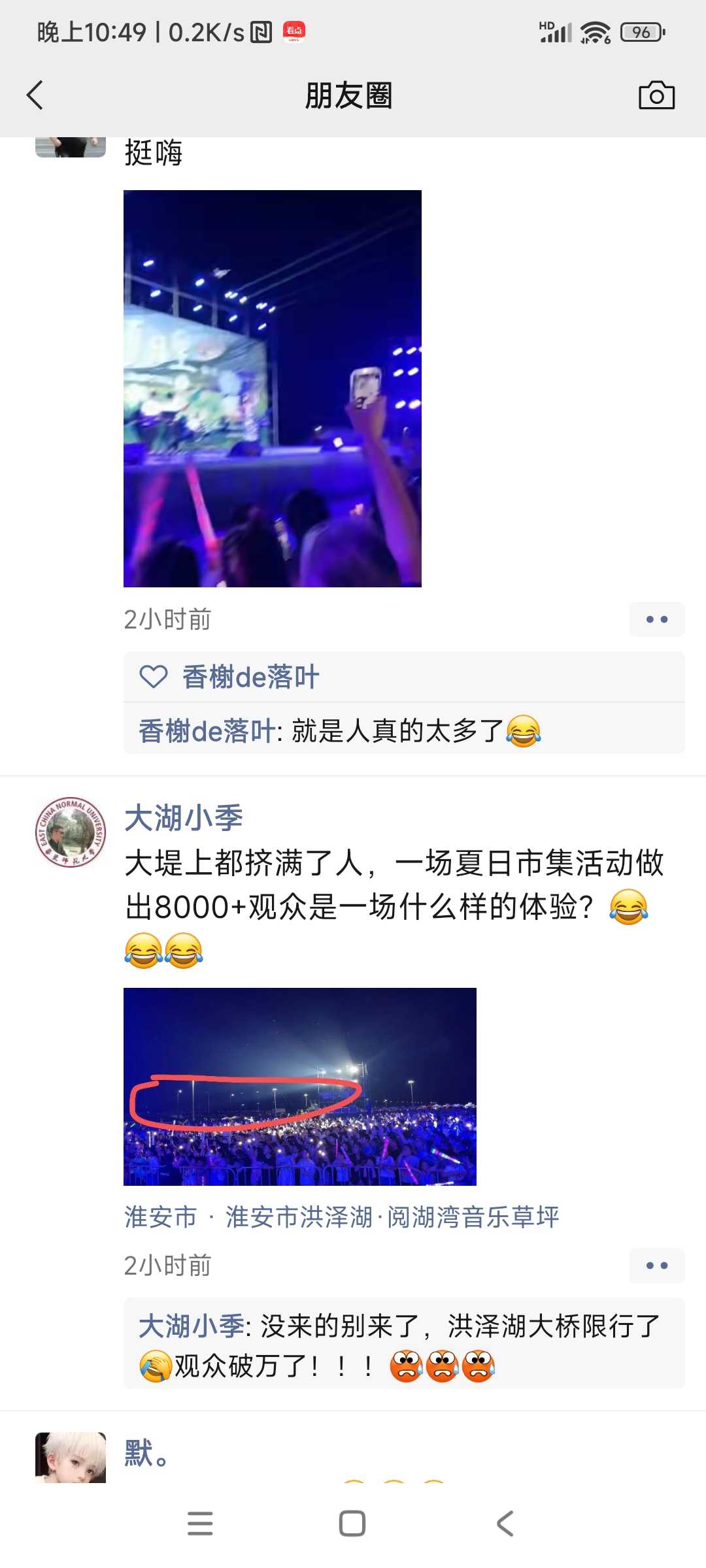Tap the 默。 username link

coord(147,1454)
